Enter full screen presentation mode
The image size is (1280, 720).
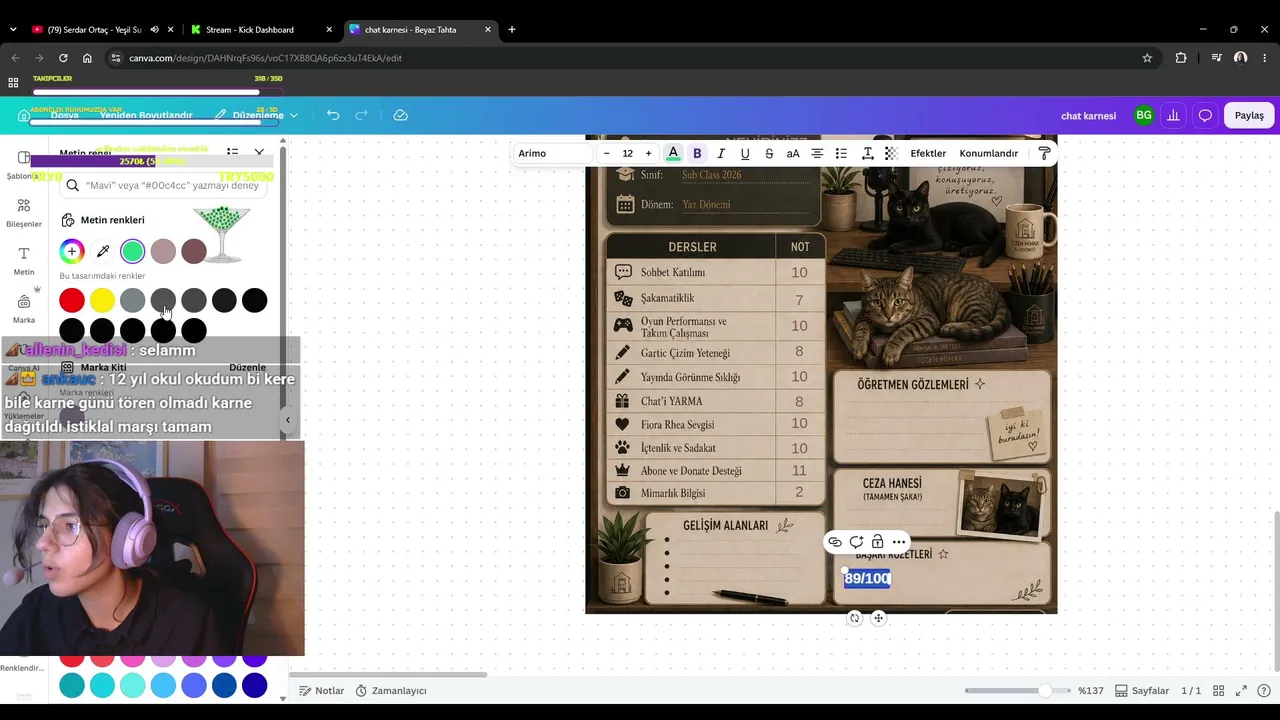tap(1241, 691)
